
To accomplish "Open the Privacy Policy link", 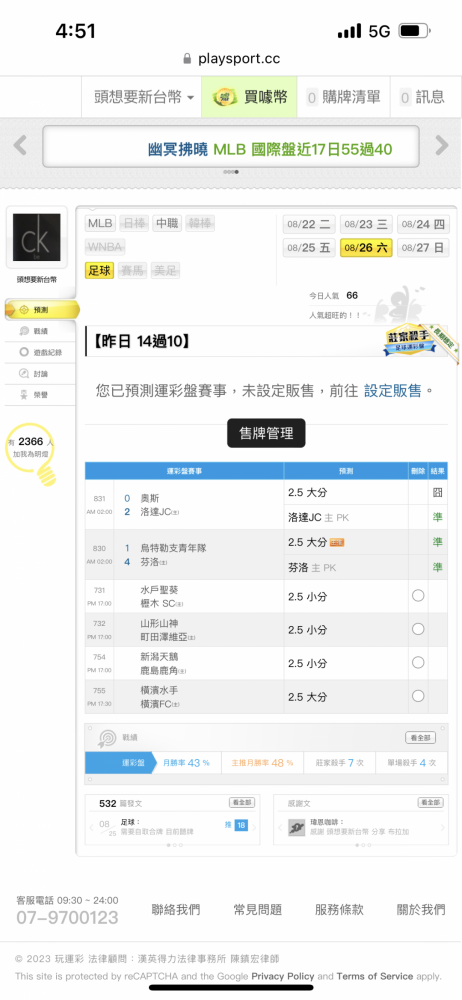I will tap(283, 976).
